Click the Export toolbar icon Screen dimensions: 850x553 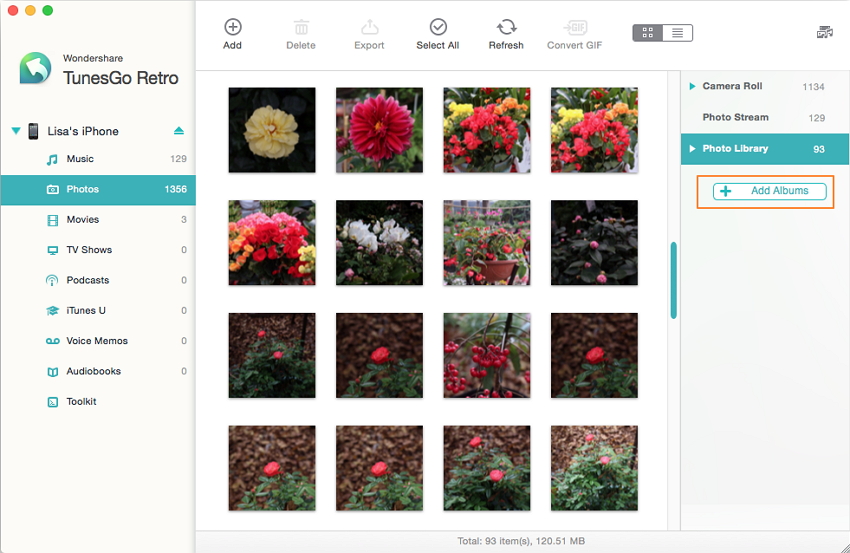(x=369, y=28)
